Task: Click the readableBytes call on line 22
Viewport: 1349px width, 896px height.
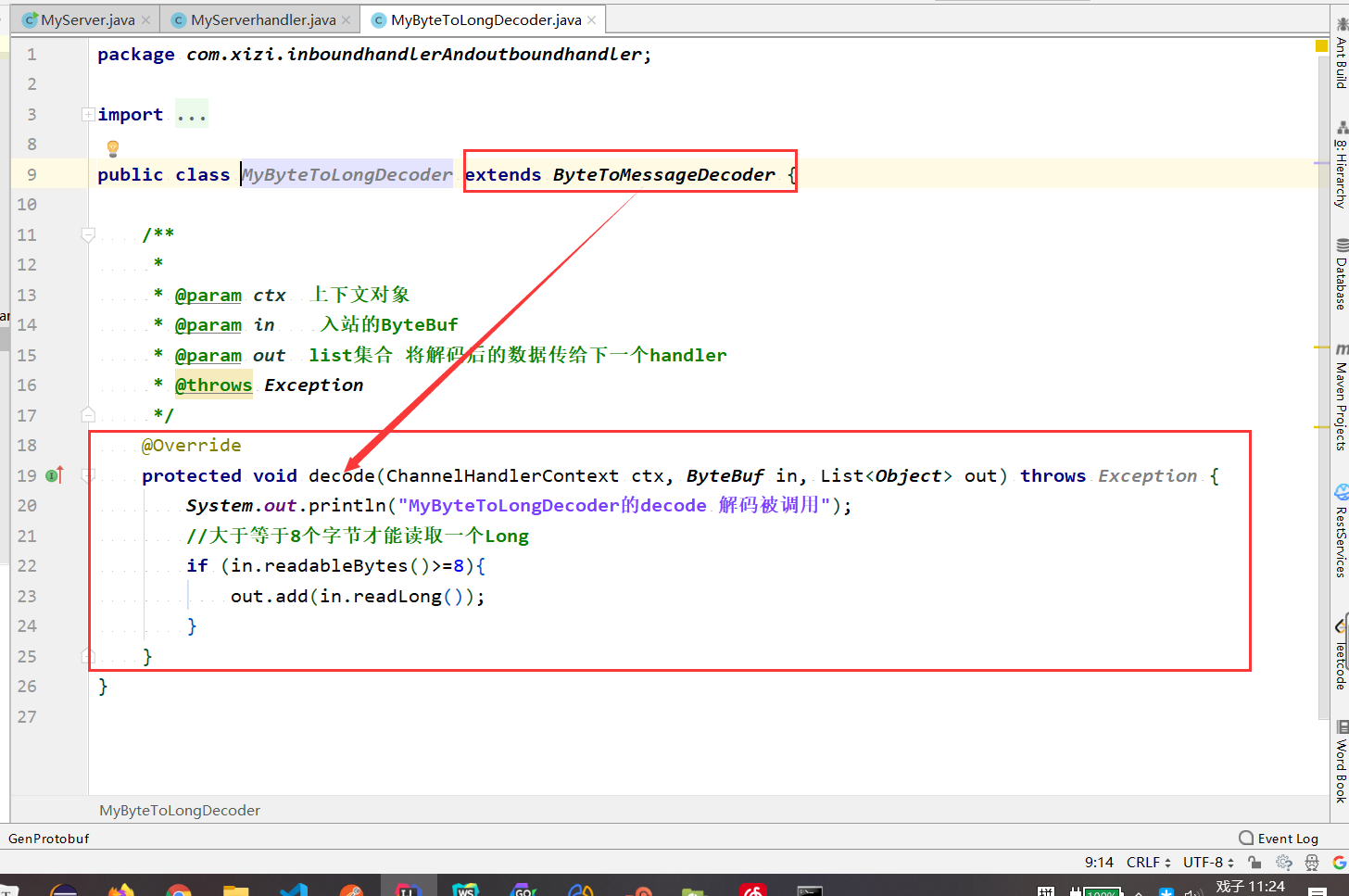Action: pyautogui.click(x=335, y=566)
